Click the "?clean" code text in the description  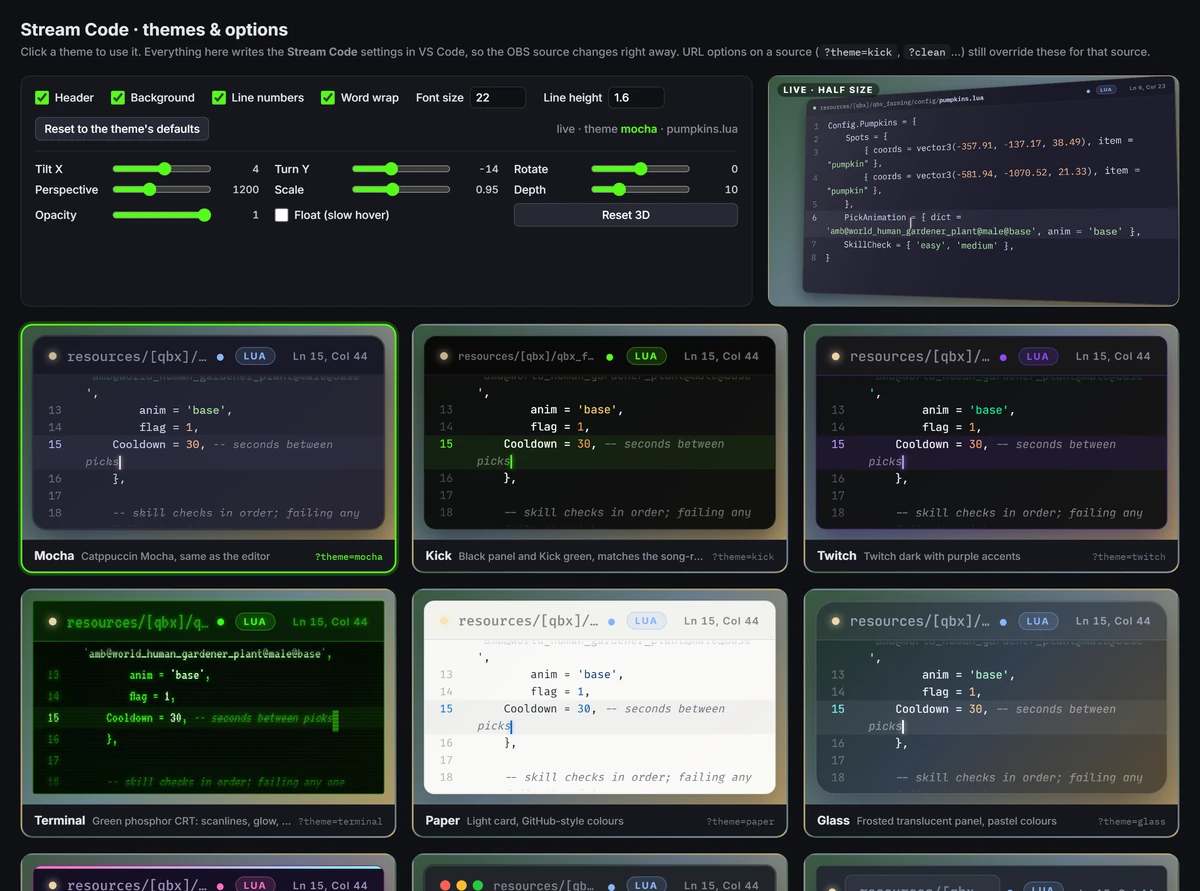(926, 52)
